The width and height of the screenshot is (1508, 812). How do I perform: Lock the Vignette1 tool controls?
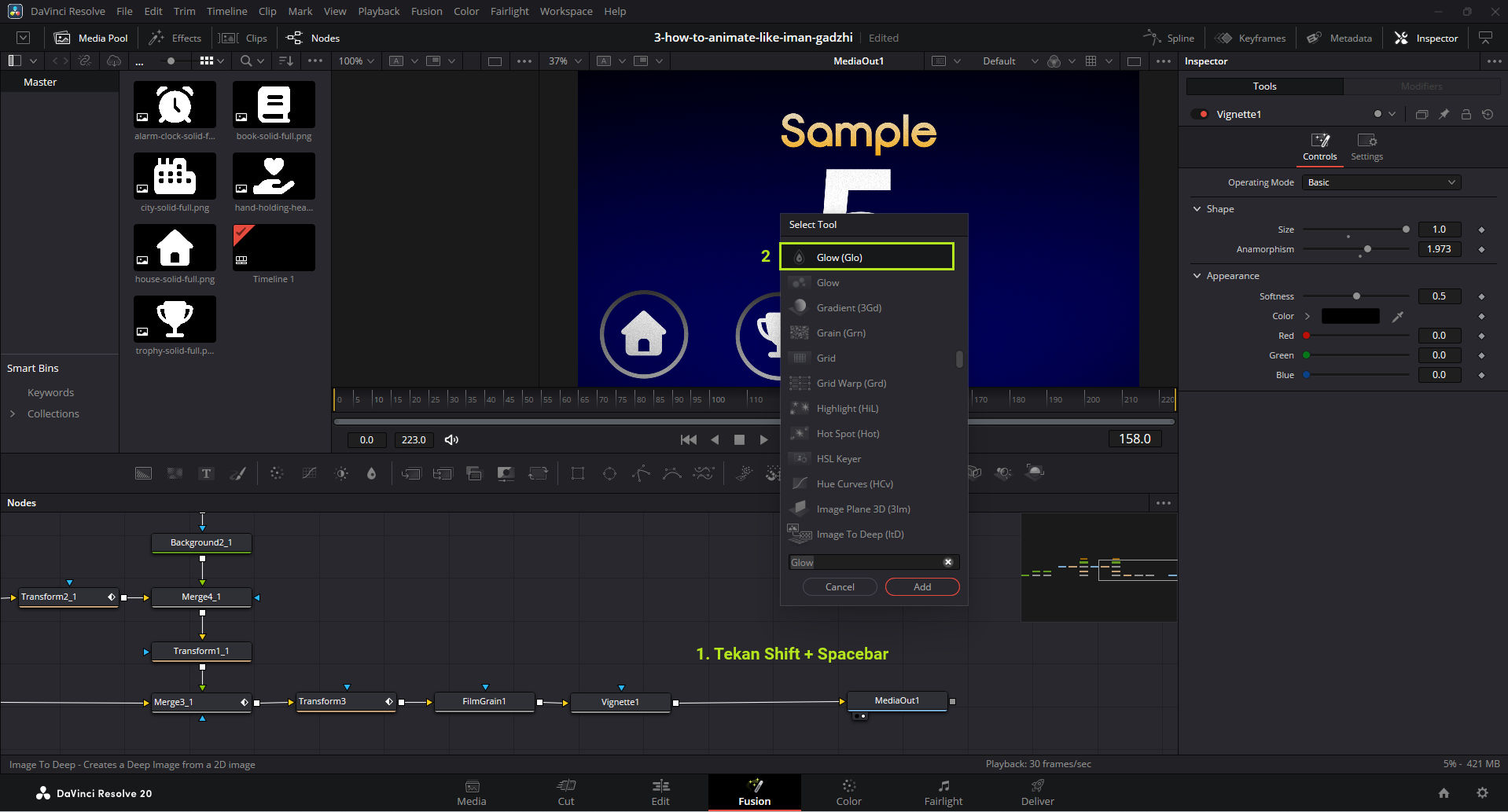click(1466, 115)
